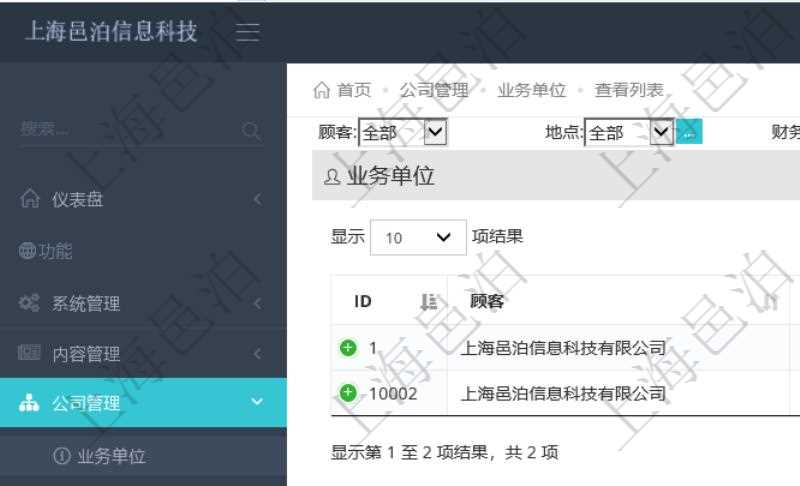
Task: Expand the 内容管理 menu chevron
Action: (x=258, y=353)
